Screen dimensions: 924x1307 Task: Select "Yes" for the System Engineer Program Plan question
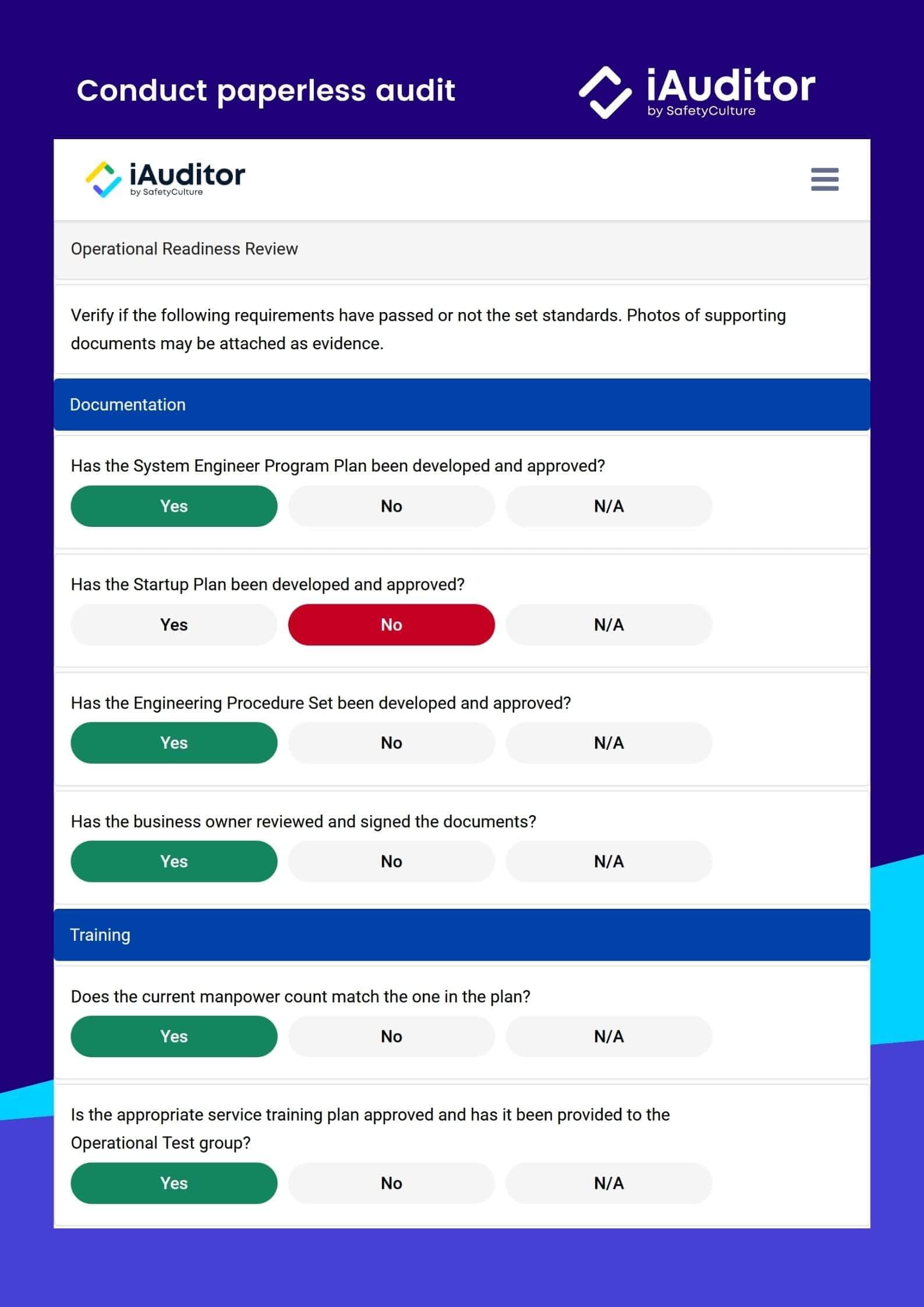click(174, 506)
